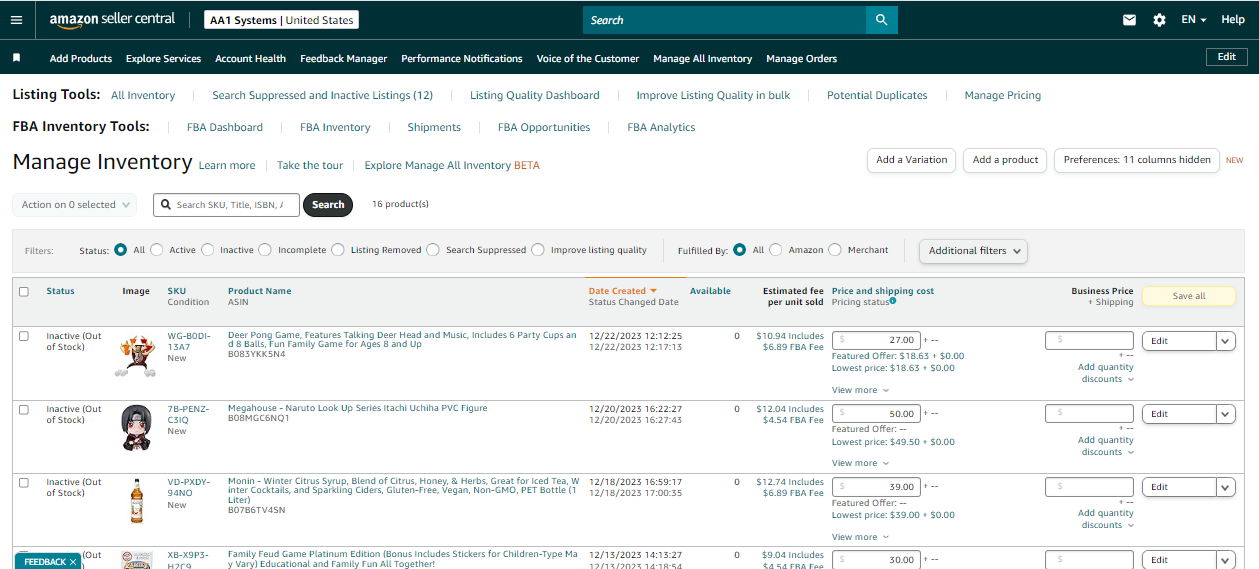1259x569 pixels.
Task: Open Feedback Manager
Action: click(344, 59)
